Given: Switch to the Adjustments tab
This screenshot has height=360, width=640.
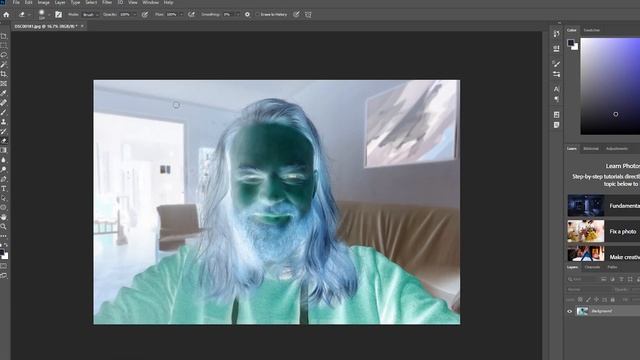Looking at the screenshot, I should click(617, 149).
